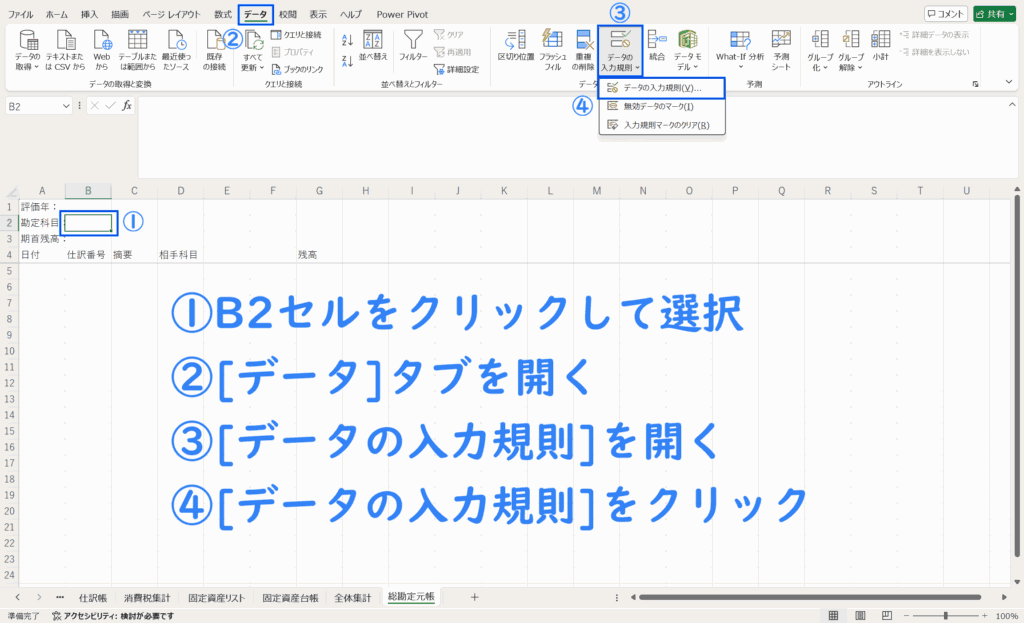Select 入力規則マークのクリア(R) menu item

coord(662,125)
